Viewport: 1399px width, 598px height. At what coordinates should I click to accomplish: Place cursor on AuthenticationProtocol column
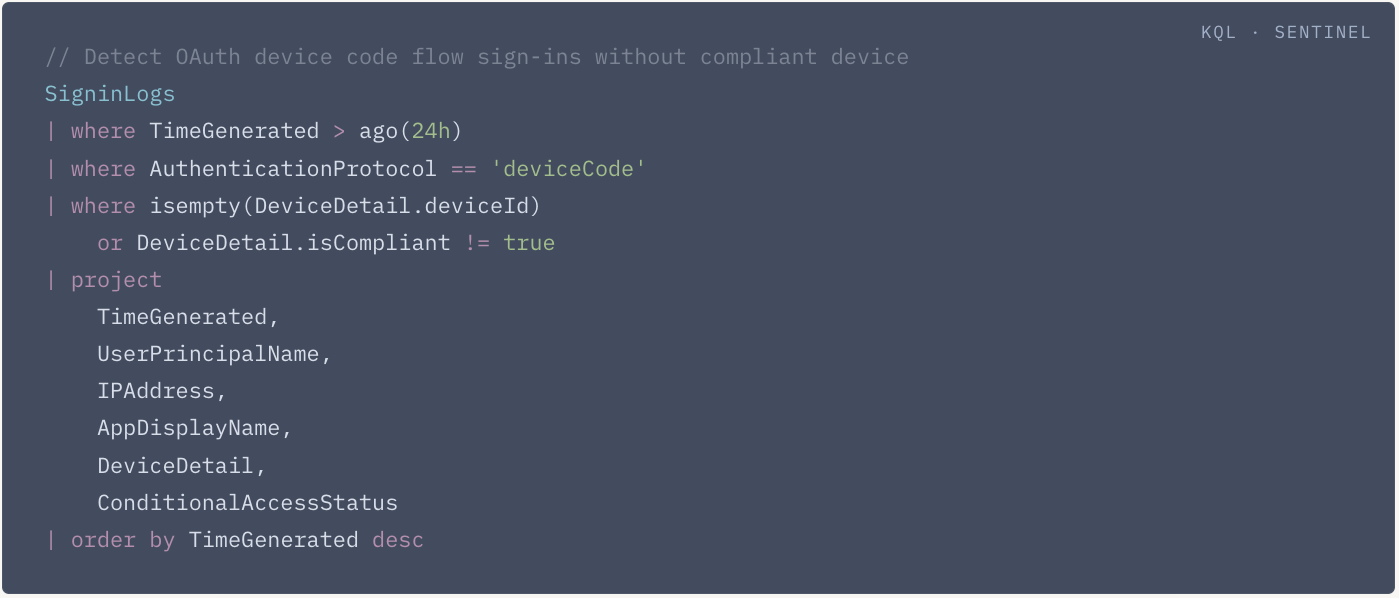click(293, 169)
